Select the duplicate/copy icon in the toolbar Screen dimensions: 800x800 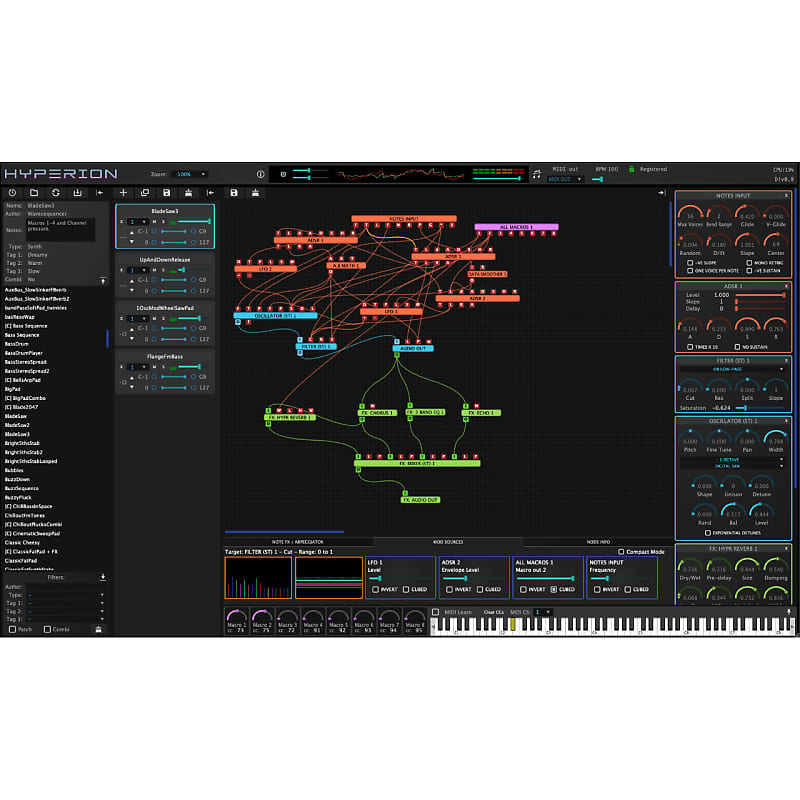tap(145, 193)
